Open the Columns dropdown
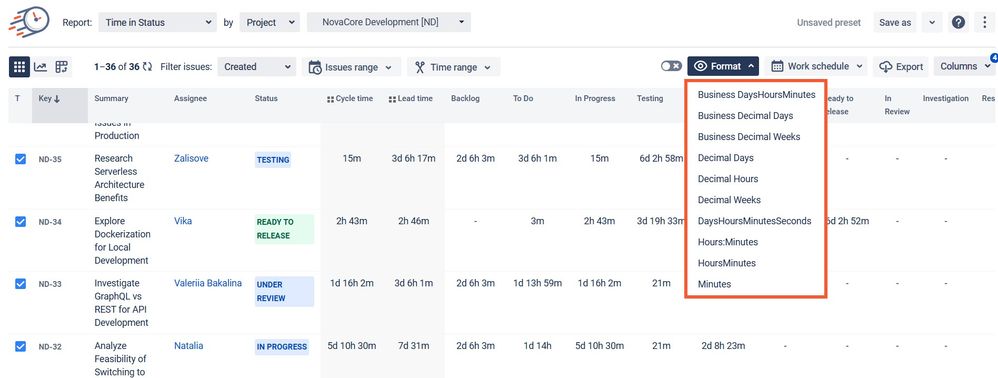Screen dimensions: 998x378 [x=965, y=66]
